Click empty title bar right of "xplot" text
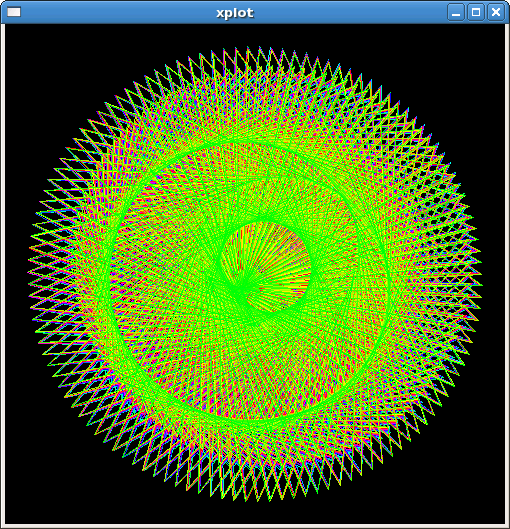This screenshot has width=510, height=529. coord(351,12)
